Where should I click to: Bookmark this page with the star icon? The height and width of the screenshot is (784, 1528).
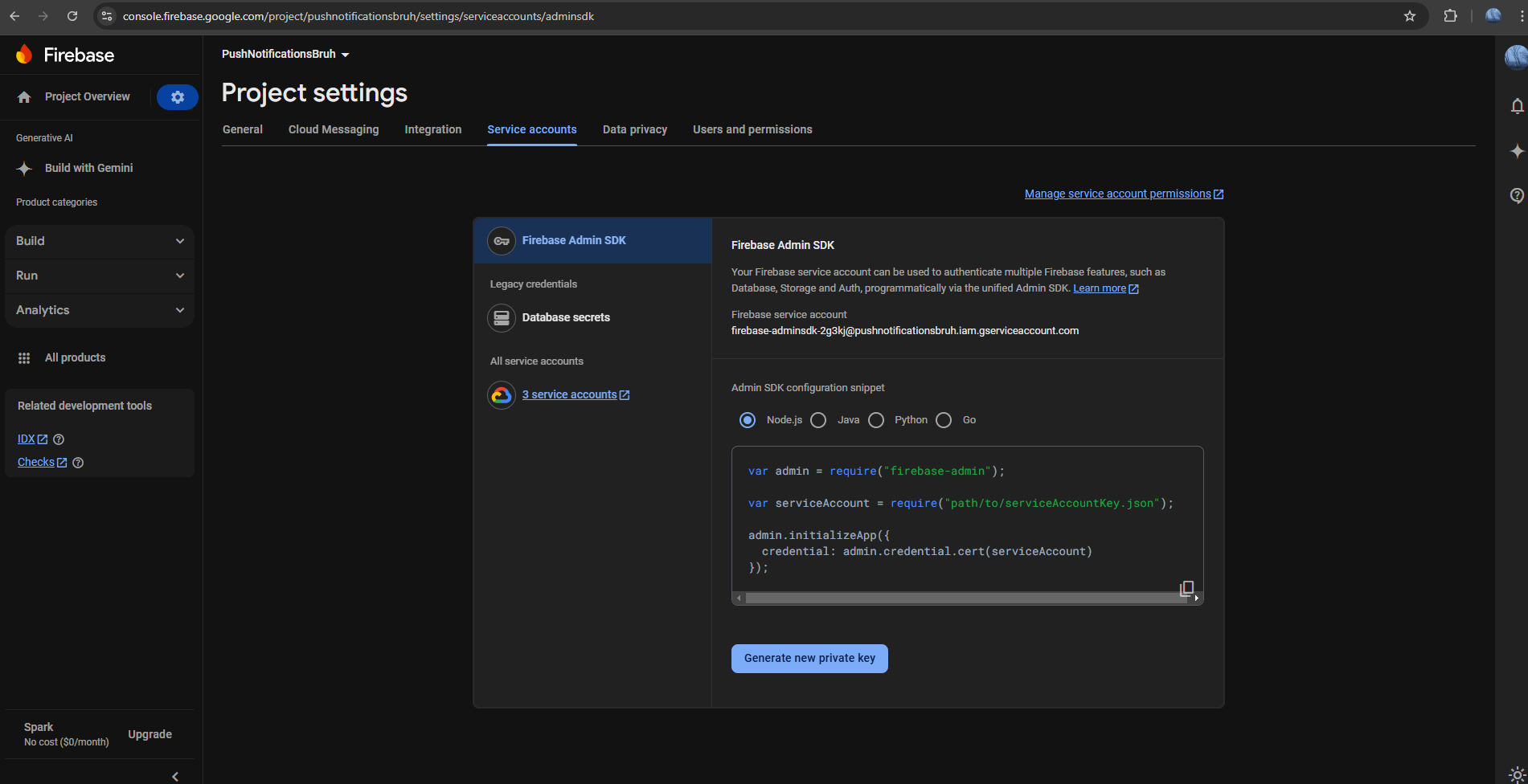tap(1410, 16)
